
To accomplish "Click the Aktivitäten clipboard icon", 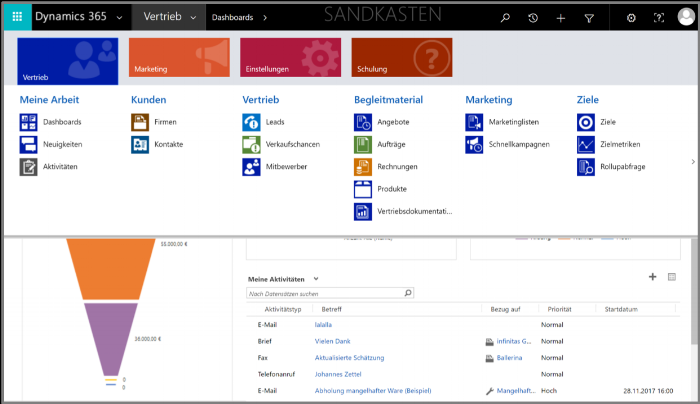I will [x=29, y=167].
